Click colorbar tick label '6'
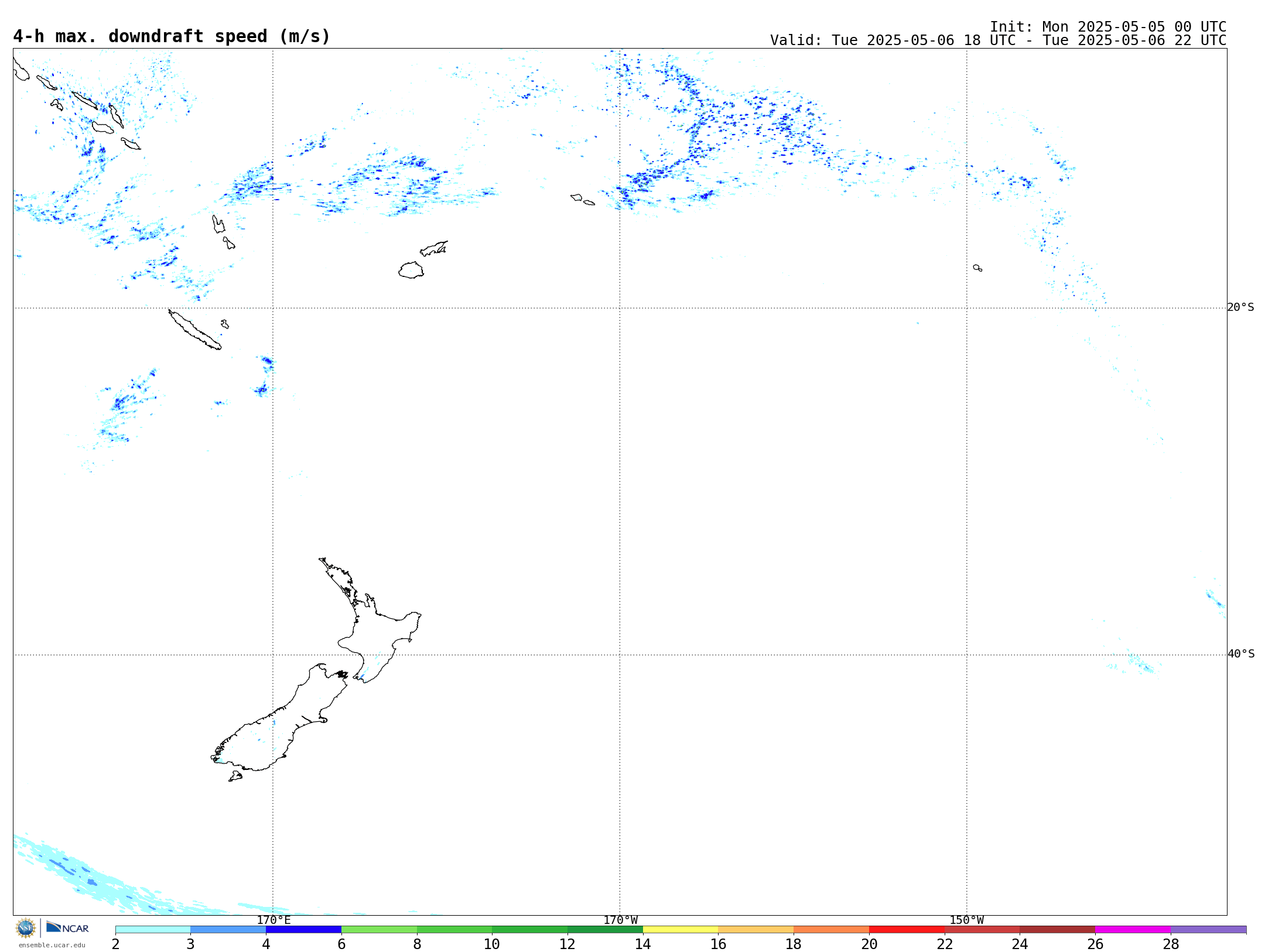Screen dimensions: 1265x952 pos(341,944)
